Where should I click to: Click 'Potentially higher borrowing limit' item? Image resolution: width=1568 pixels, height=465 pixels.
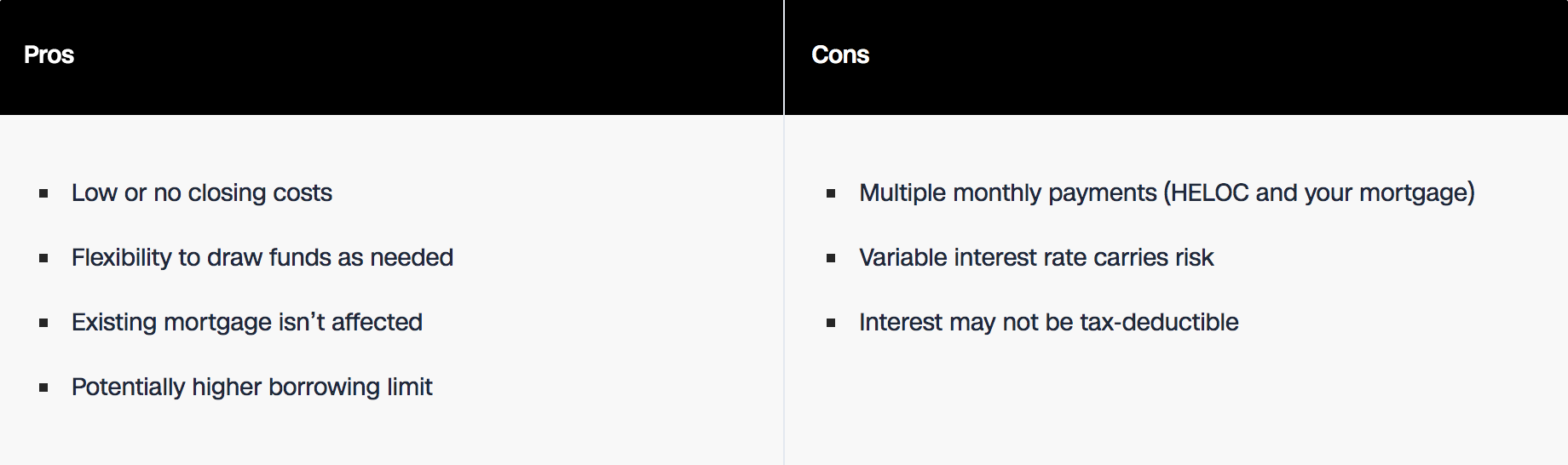click(252, 387)
